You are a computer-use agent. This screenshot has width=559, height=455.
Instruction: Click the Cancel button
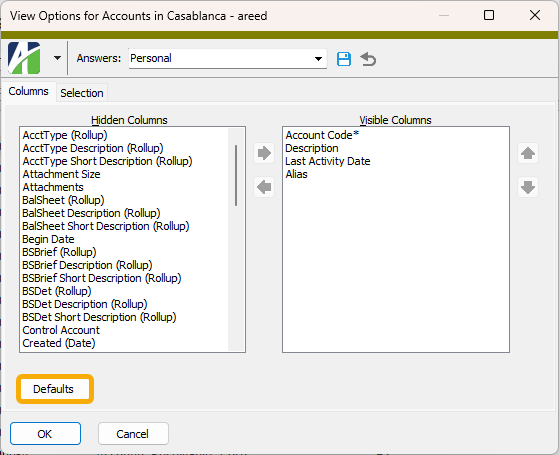(x=133, y=434)
